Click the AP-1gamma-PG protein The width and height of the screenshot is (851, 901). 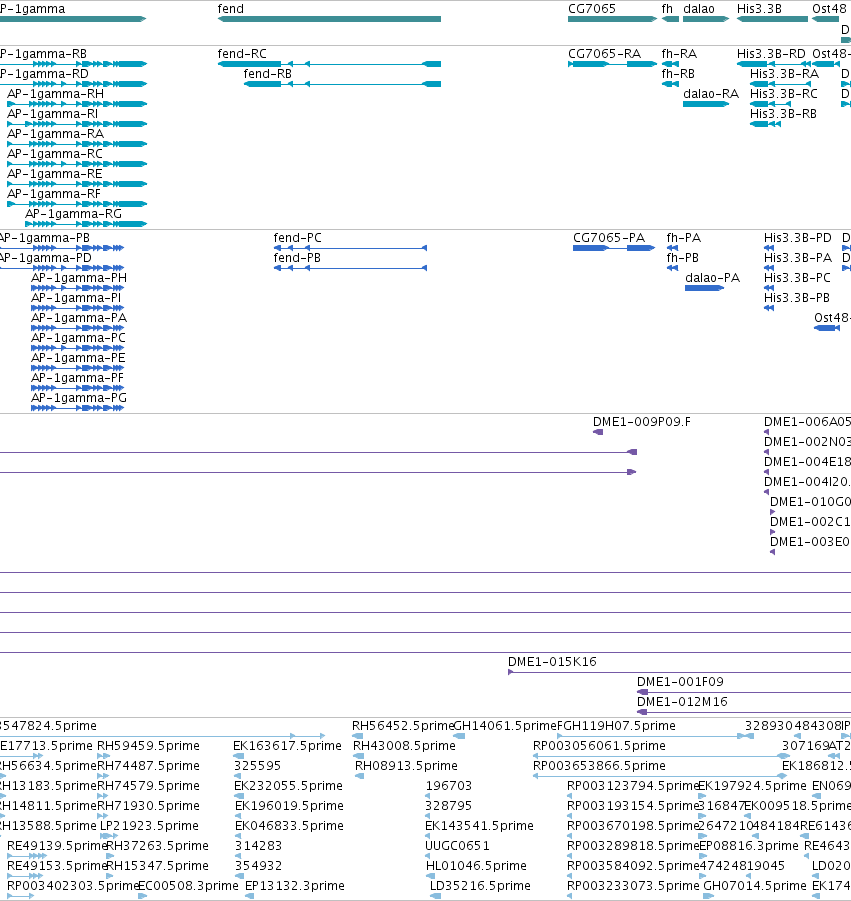click(x=78, y=409)
